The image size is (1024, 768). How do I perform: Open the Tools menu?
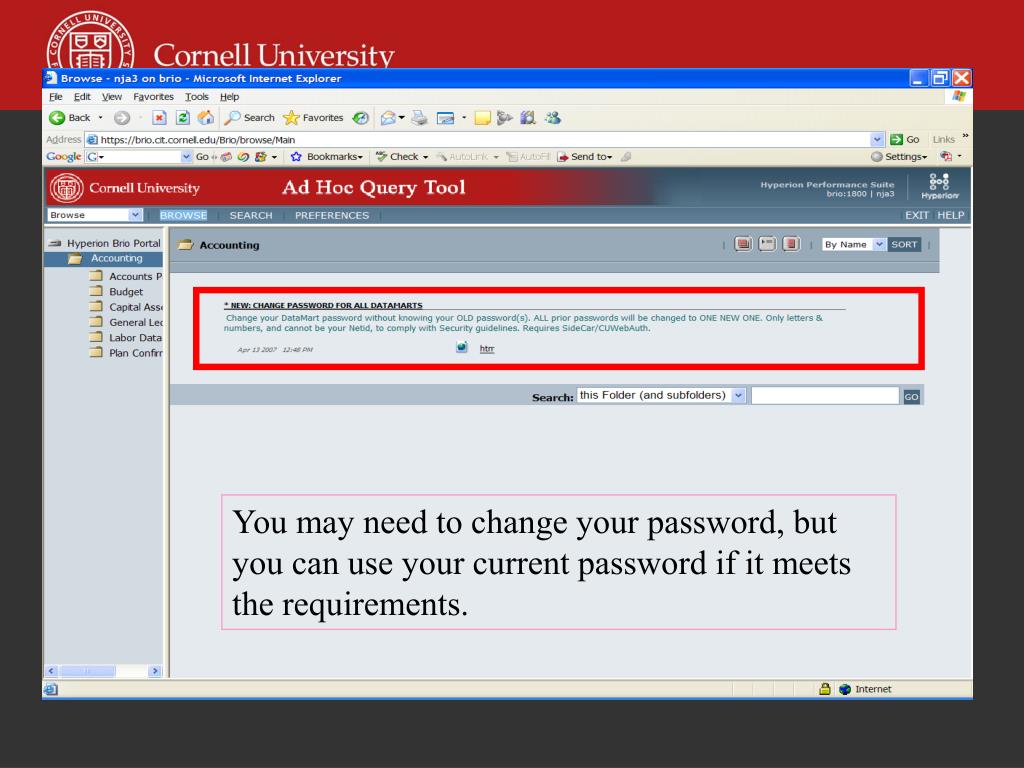coord(197,97)
